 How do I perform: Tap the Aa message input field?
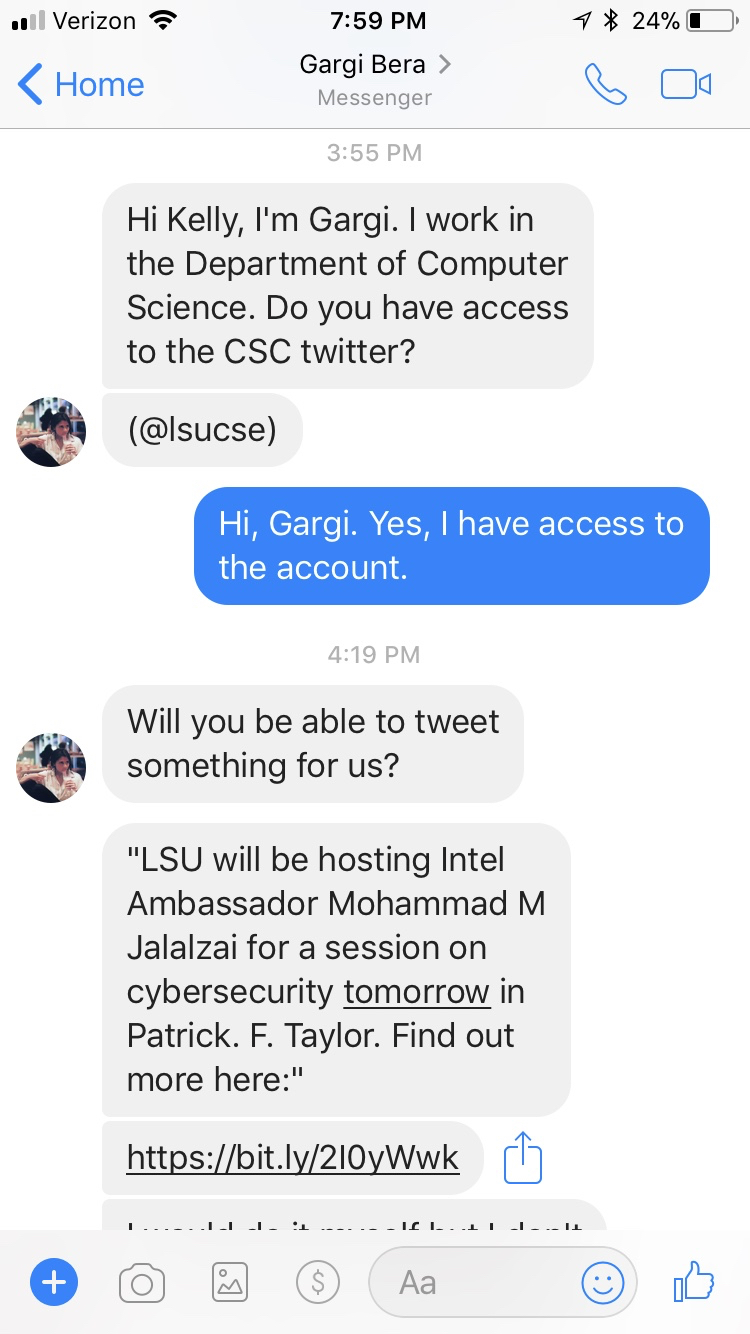tap(470, 1281)
